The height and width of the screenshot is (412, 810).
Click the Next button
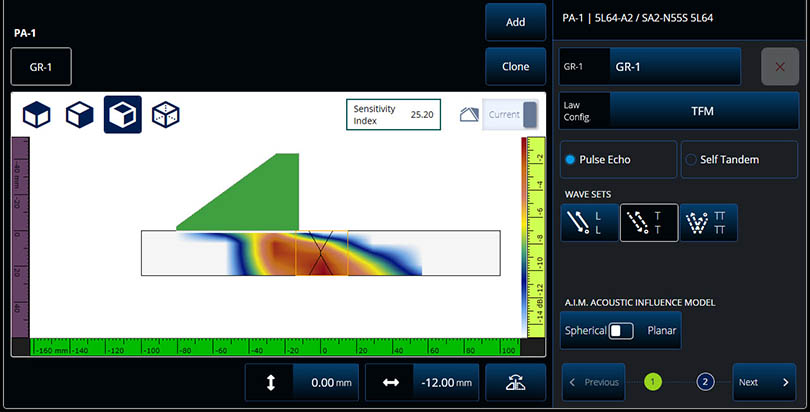tap(764, 382)
